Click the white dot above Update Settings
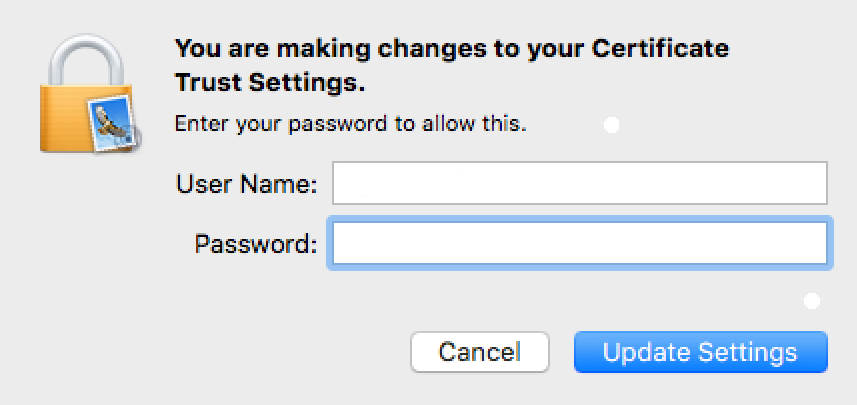Screen dimensions: 857x405 pyautogui.click(x=812, y=299)
